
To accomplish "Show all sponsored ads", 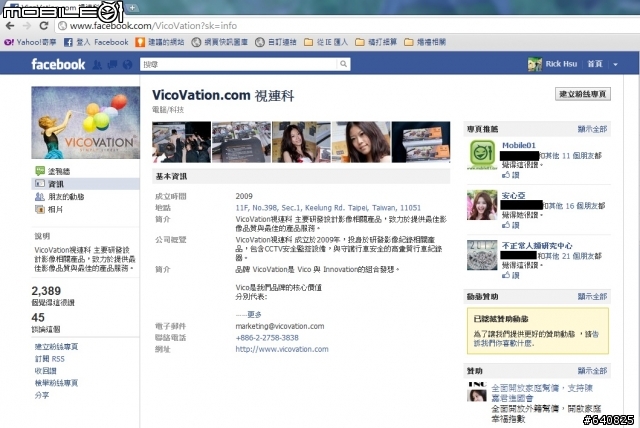I will coord(592,371).
